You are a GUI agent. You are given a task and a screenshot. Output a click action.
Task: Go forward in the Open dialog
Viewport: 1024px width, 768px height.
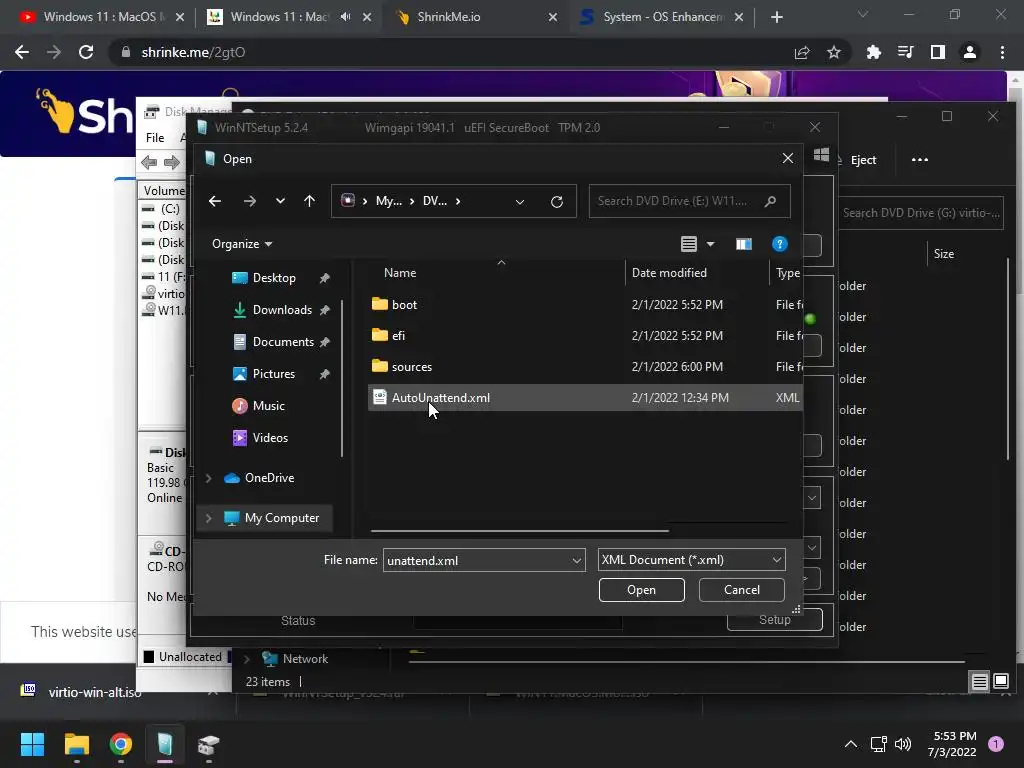(x=249, y=201)
